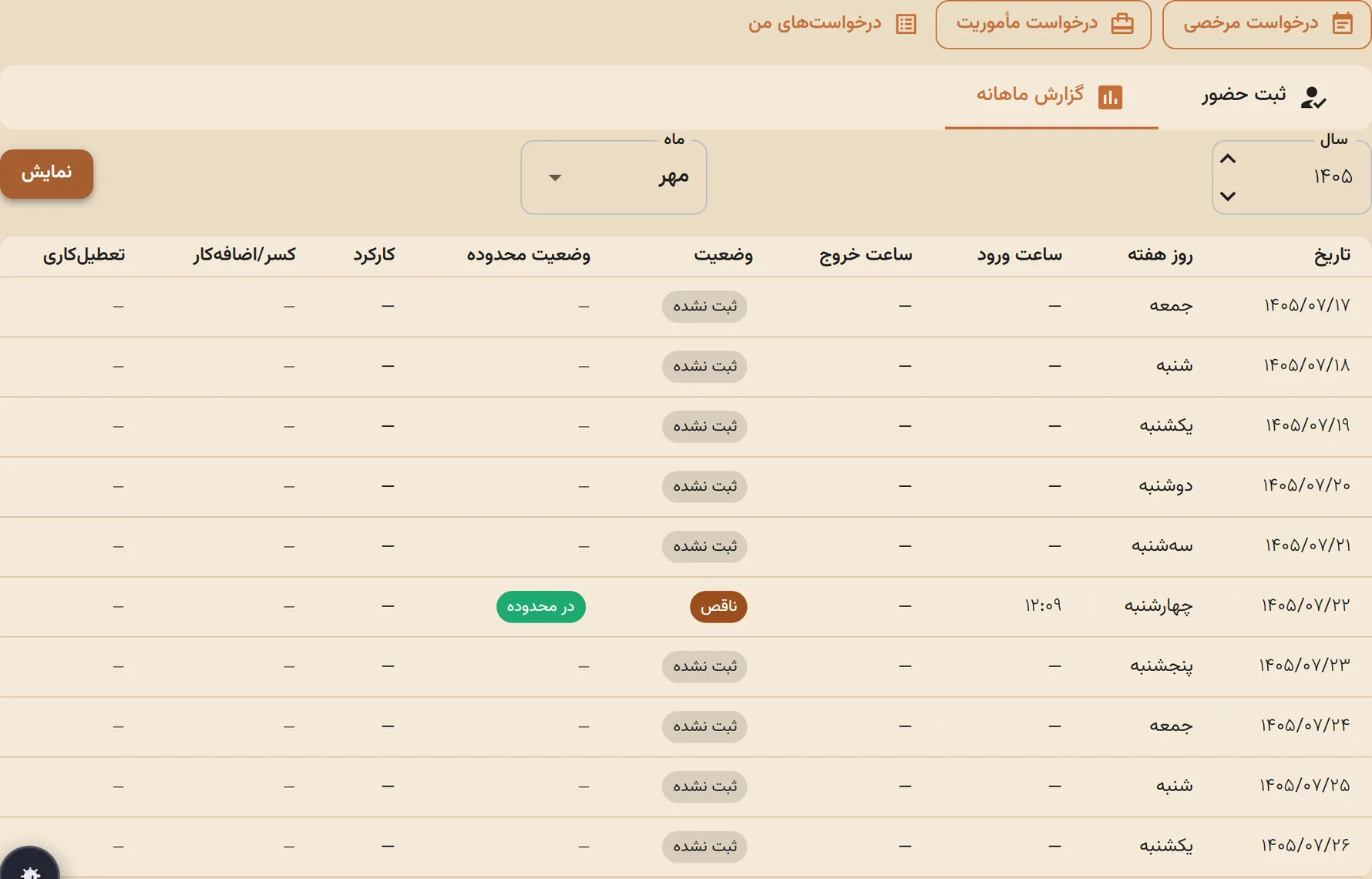1372x879 pixels.
Task: Decrease the year with the down arrow
Action: tap(1228, 196)
